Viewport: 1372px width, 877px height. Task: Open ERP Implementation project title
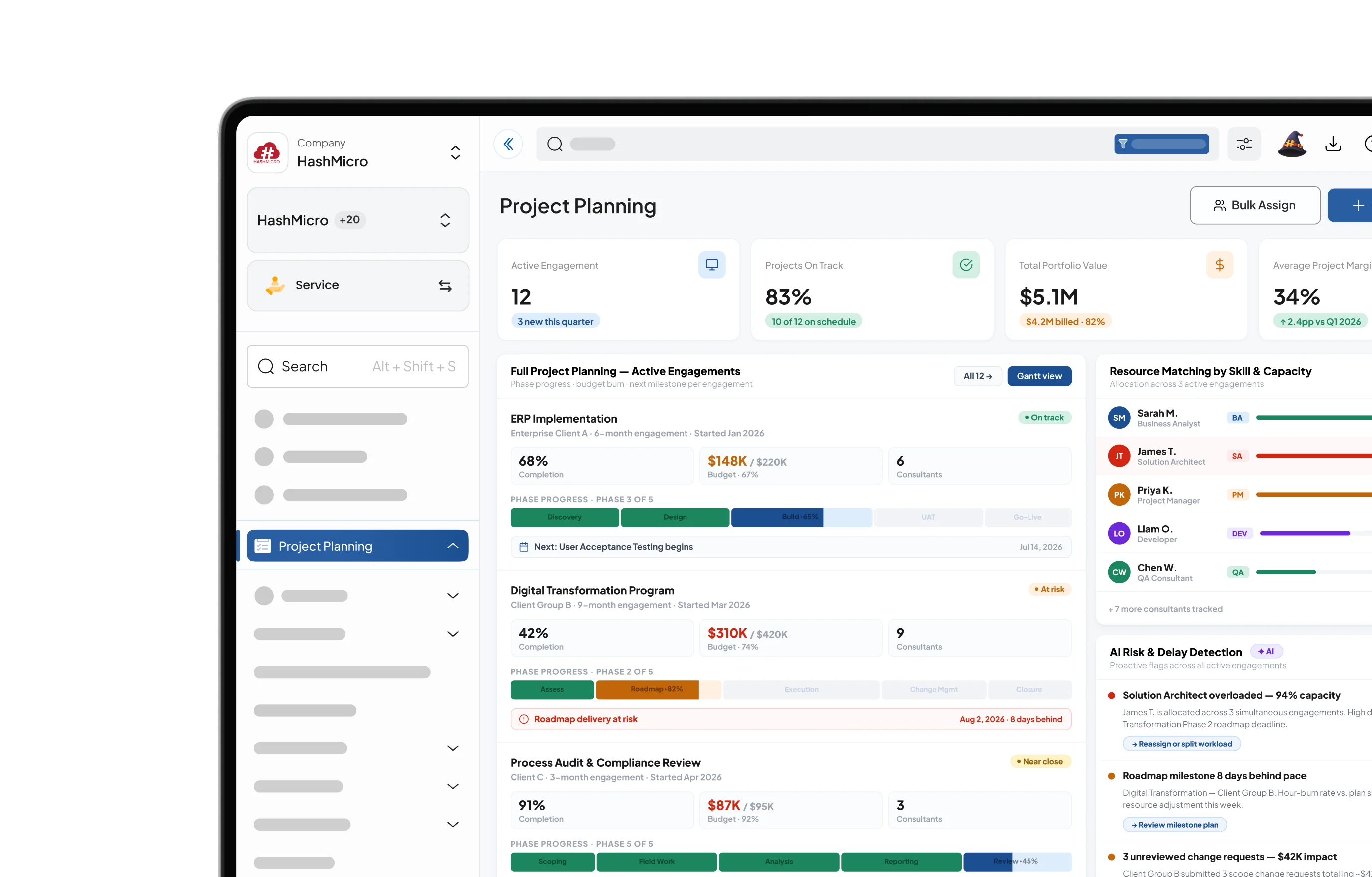563,419
